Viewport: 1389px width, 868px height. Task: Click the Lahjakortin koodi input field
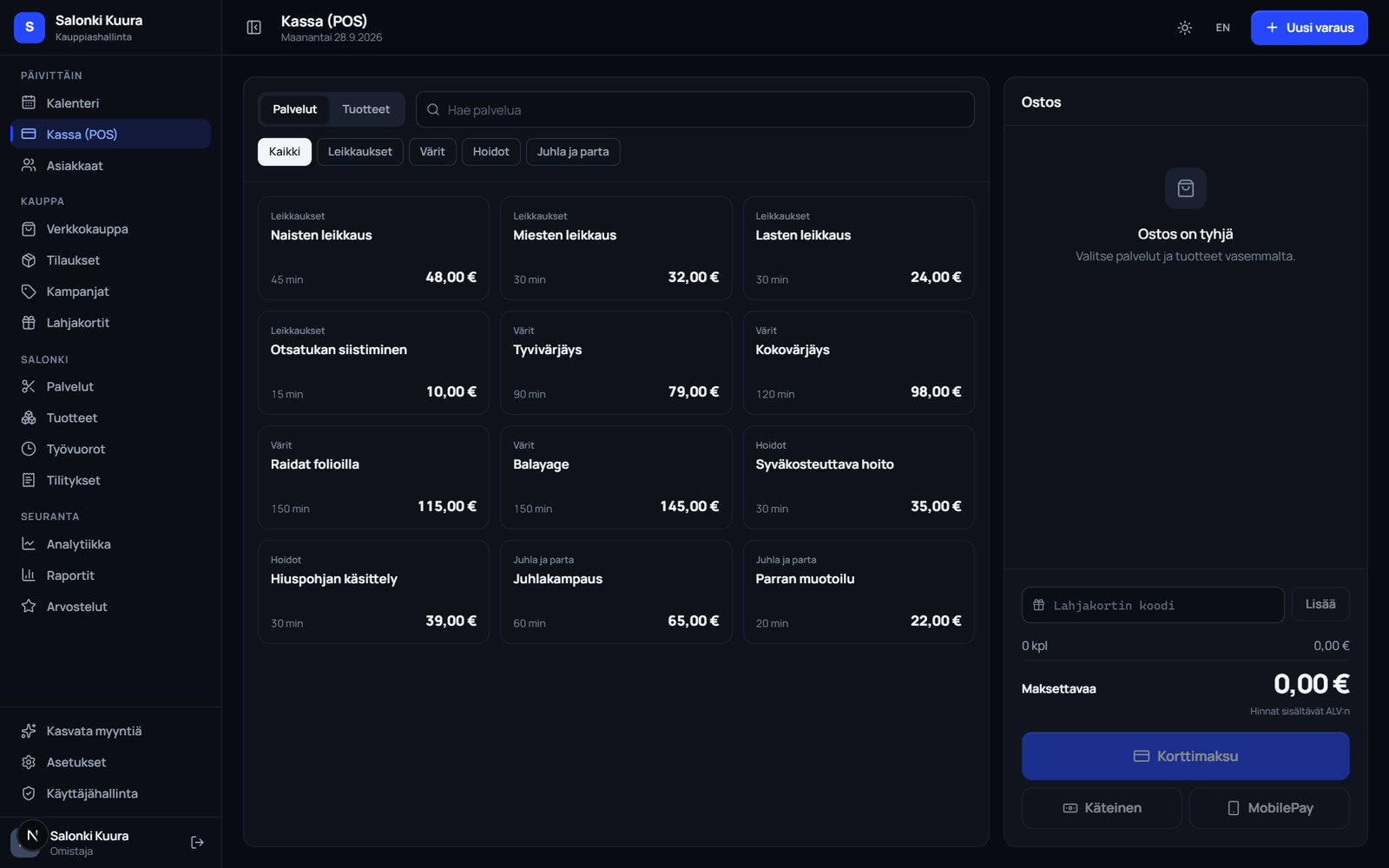1153,605
